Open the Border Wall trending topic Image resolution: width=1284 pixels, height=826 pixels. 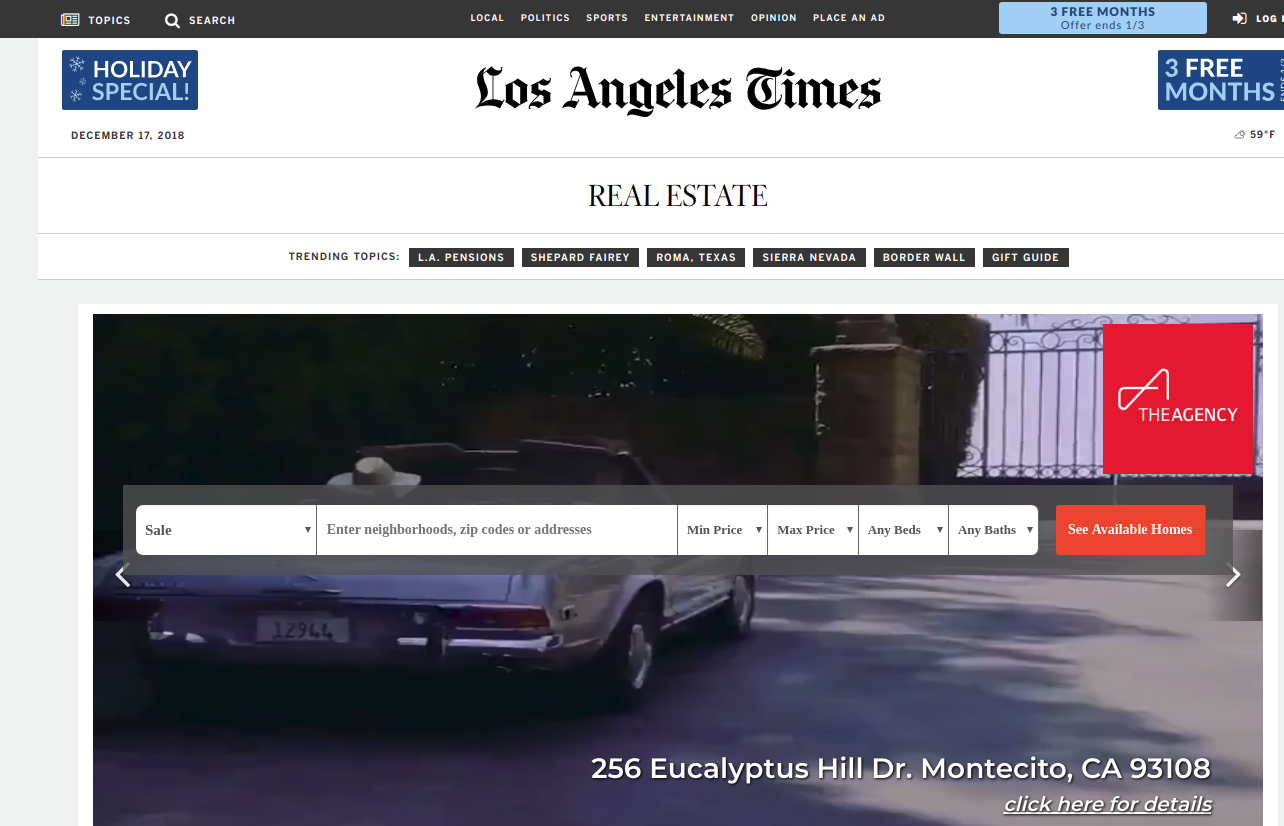coord(924,257)
